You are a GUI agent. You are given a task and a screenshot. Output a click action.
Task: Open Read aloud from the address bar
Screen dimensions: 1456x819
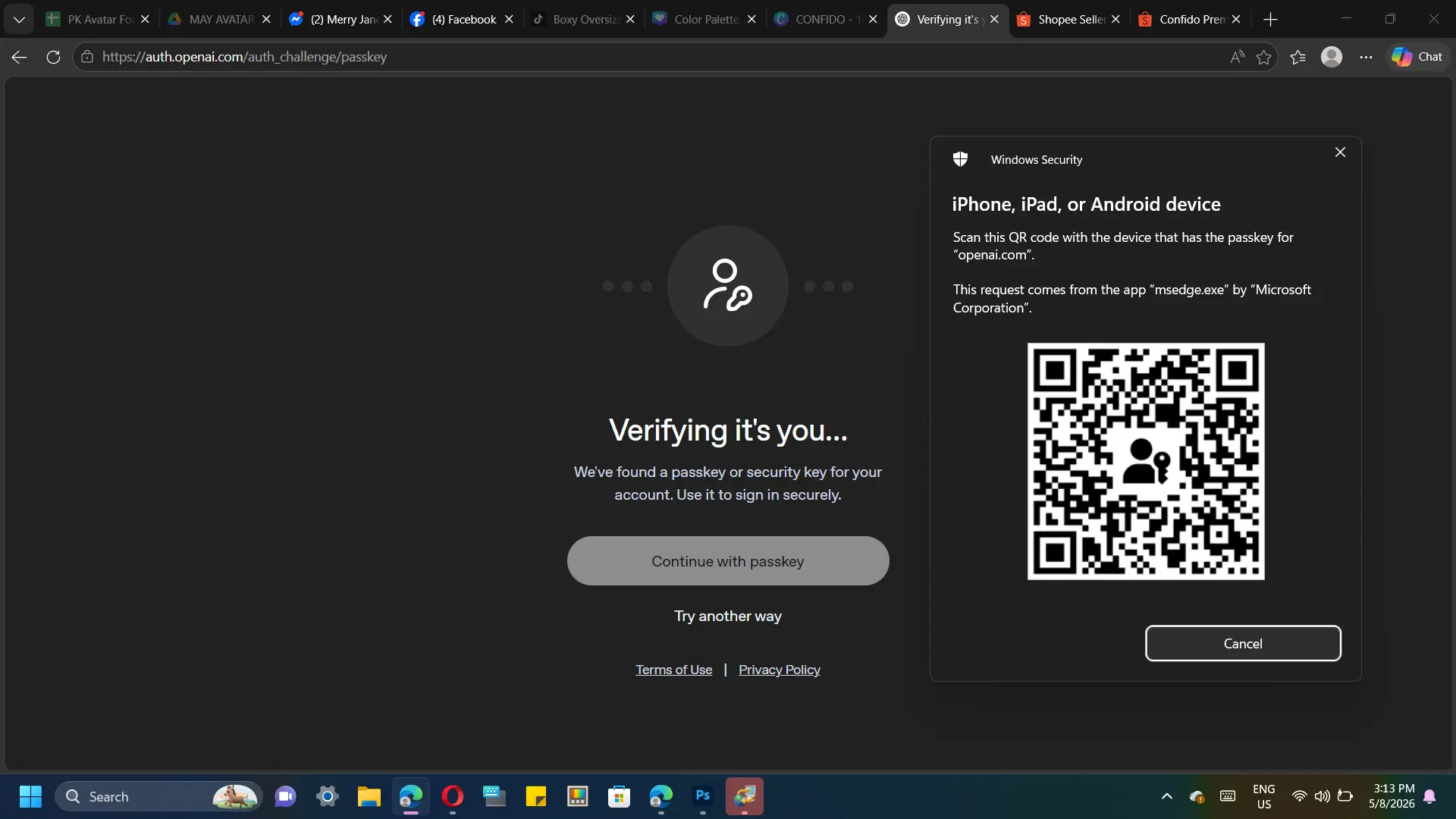coord(1237,57)
